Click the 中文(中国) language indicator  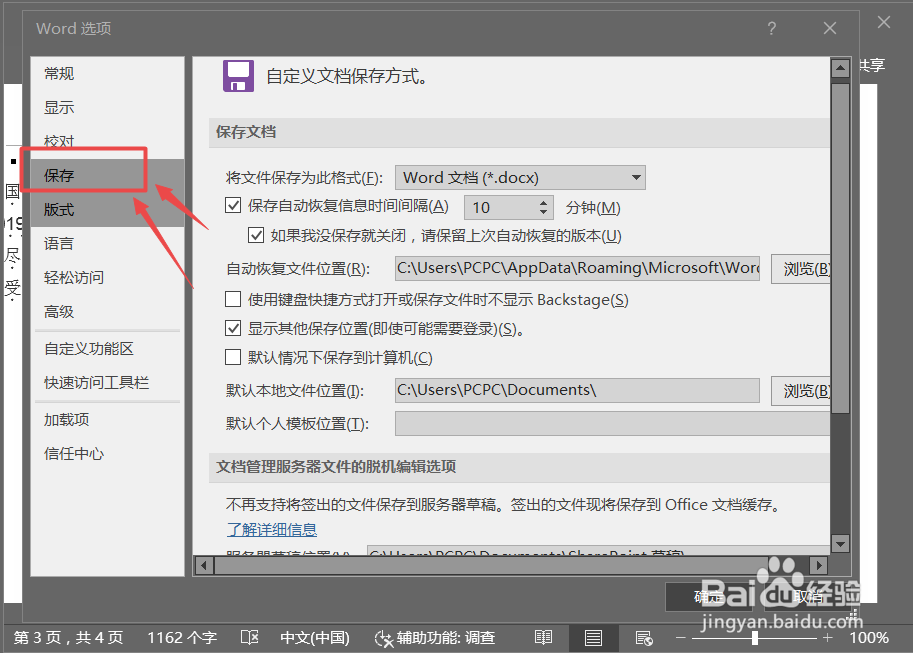(315, 638)
